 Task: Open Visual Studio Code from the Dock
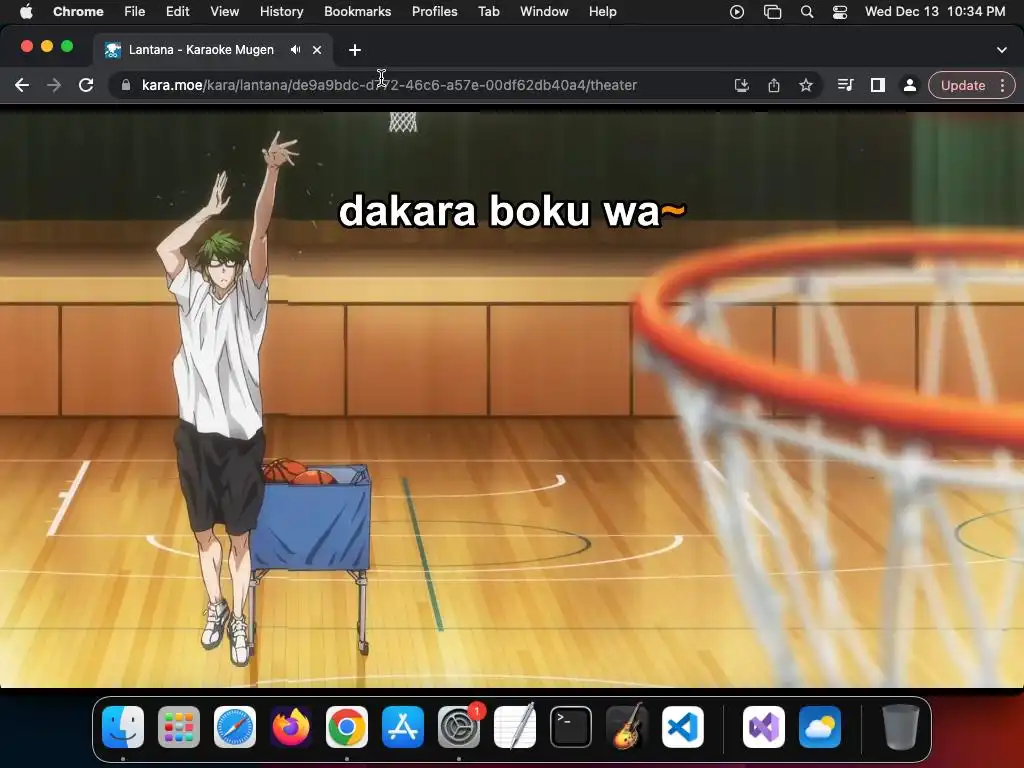click(x=682, y=727)
